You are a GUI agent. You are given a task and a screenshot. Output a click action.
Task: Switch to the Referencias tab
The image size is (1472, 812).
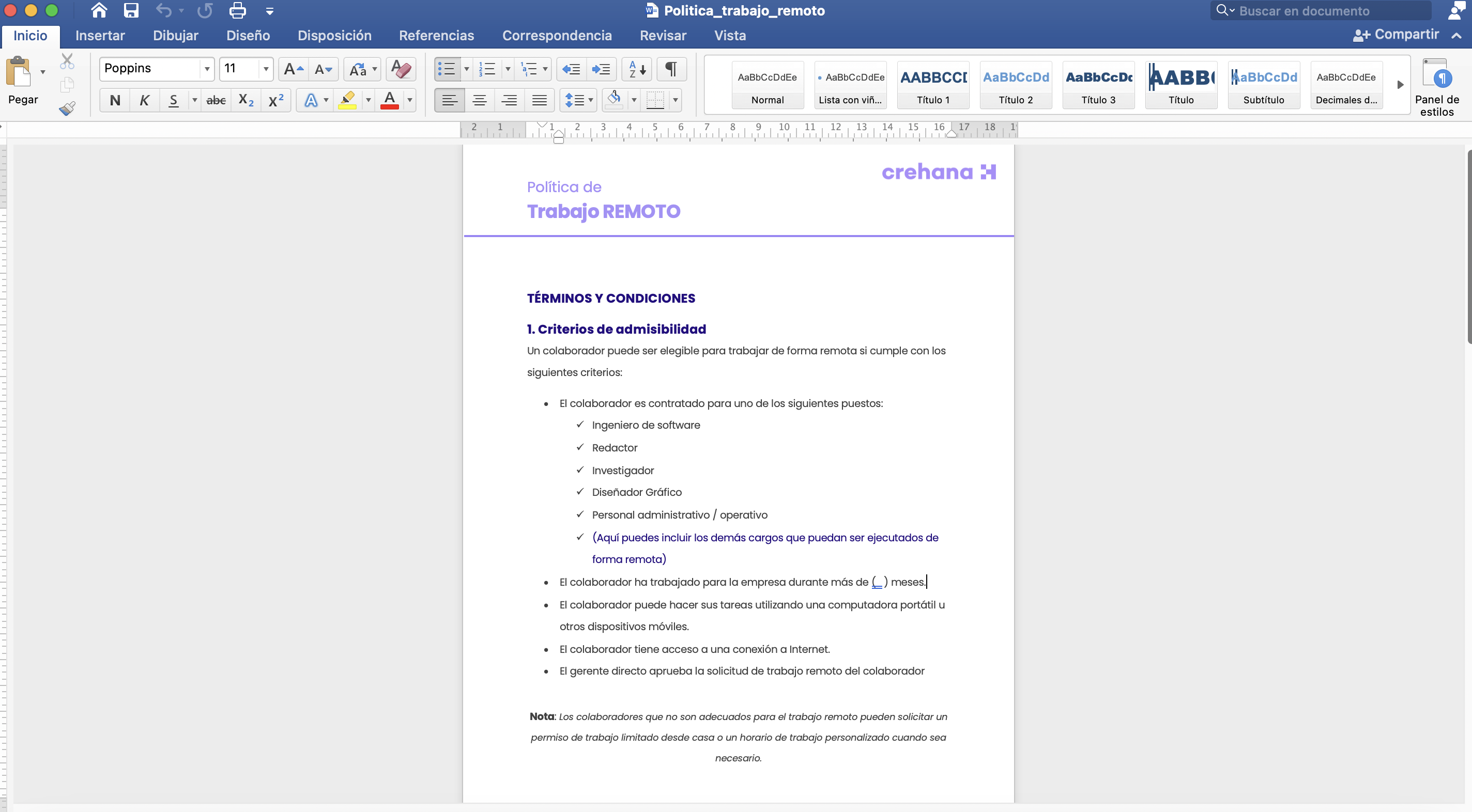[437, 36]
